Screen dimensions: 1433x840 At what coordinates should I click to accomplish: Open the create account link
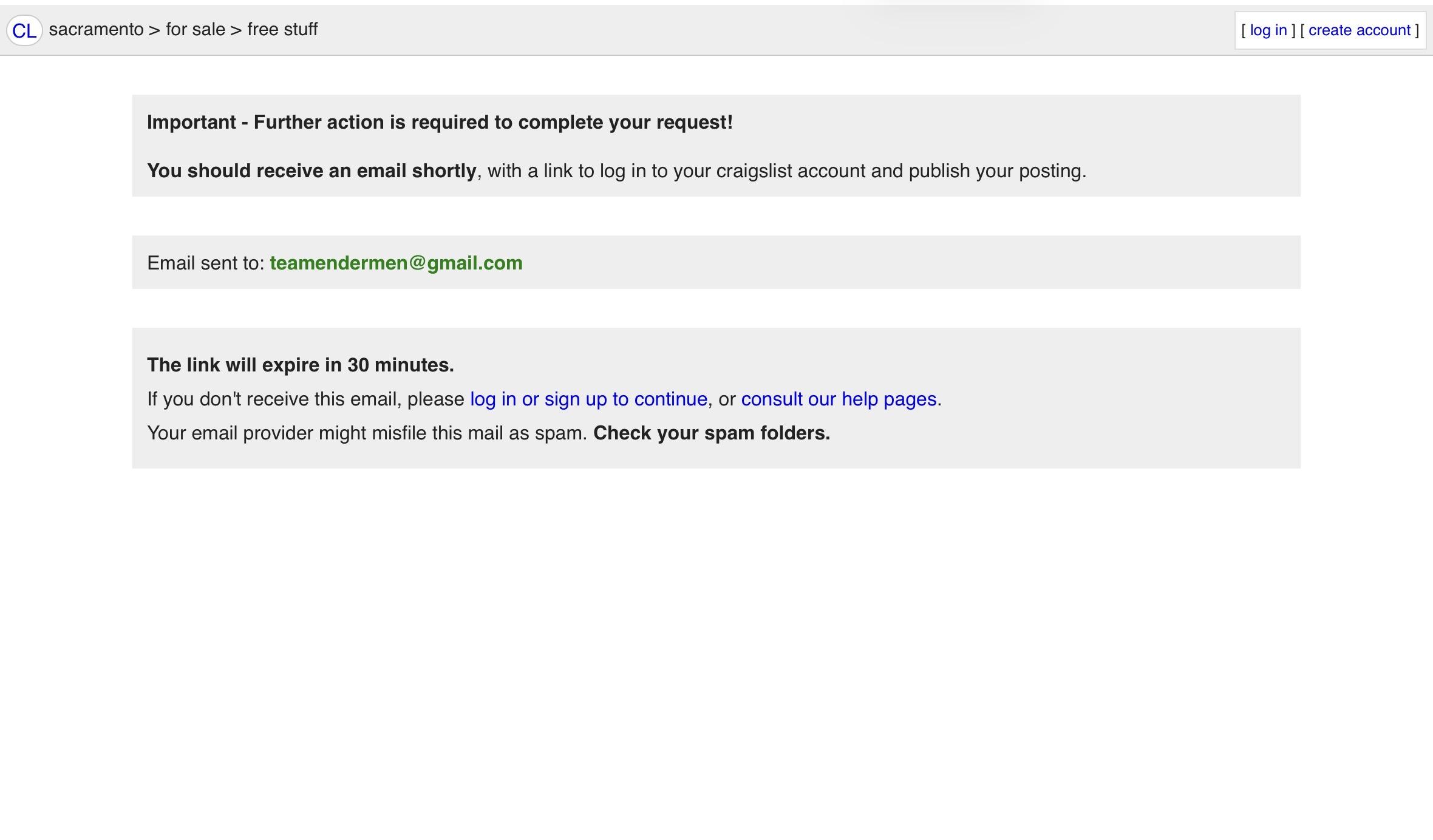coord(1360,30)
